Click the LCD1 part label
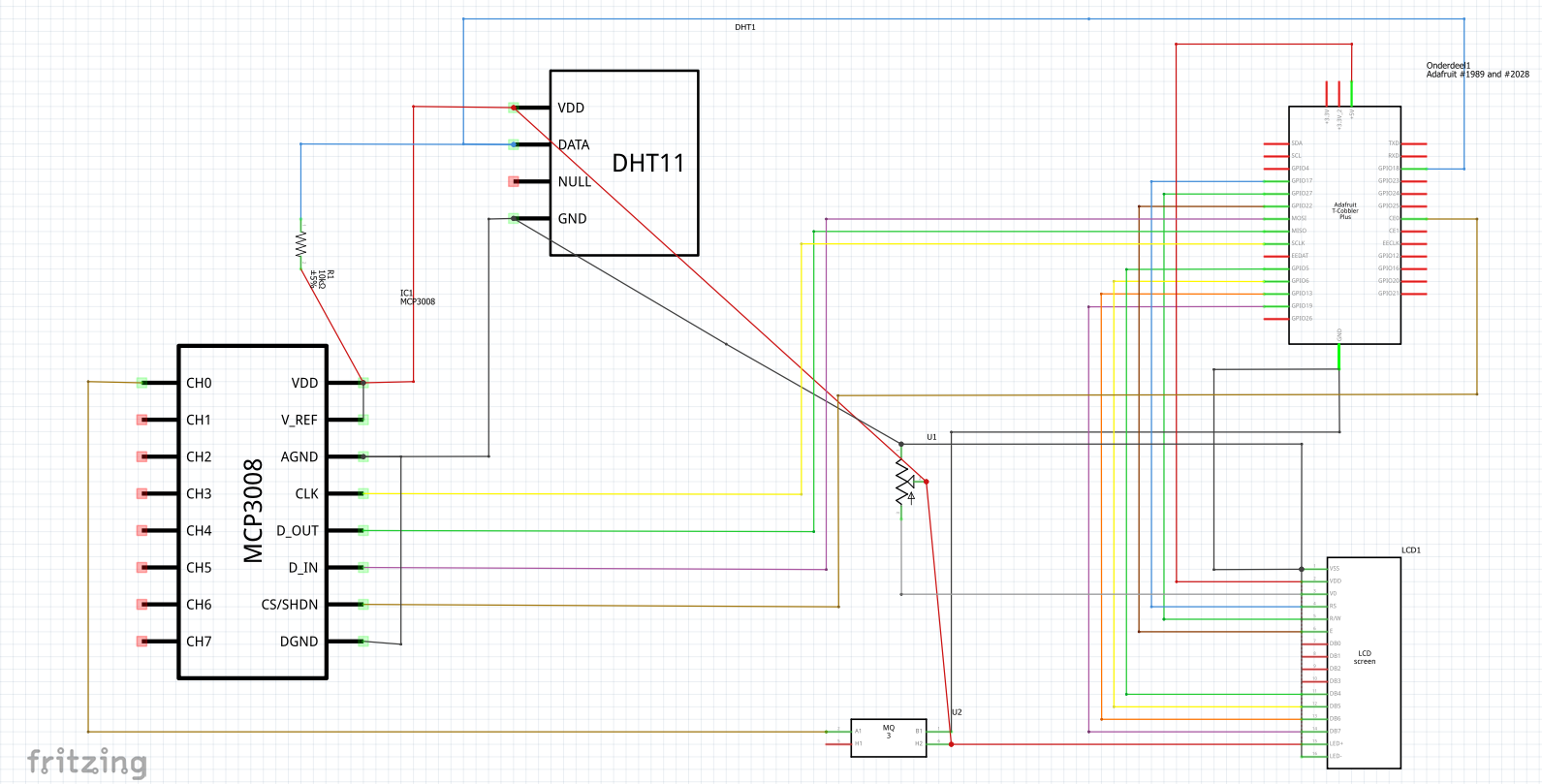Screen dimensions: 1542x784 [x=1411, y=550]
